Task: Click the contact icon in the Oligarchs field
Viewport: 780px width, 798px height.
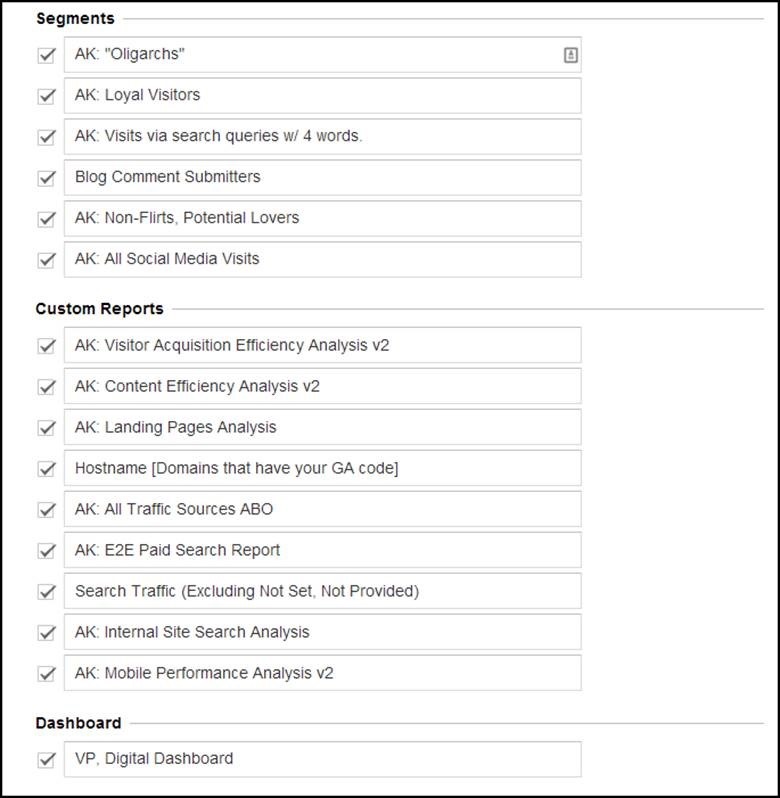Action: [570, 56]
